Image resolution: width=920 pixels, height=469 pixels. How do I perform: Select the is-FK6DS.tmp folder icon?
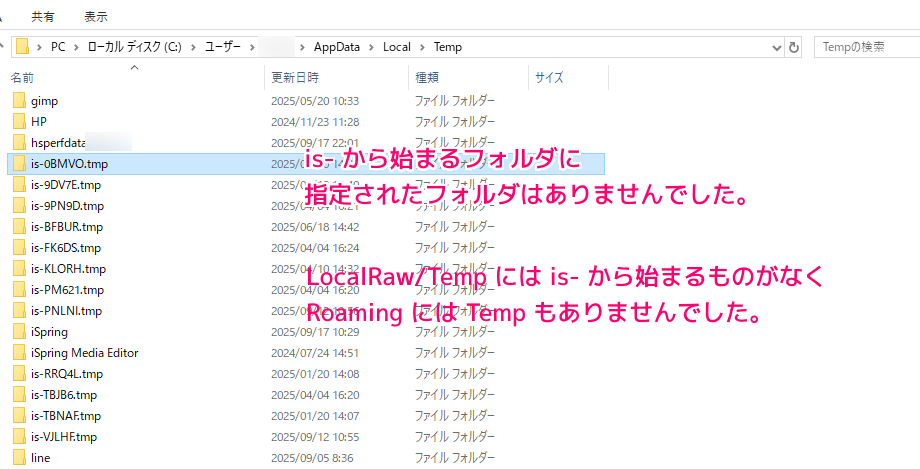pos(19,248)
